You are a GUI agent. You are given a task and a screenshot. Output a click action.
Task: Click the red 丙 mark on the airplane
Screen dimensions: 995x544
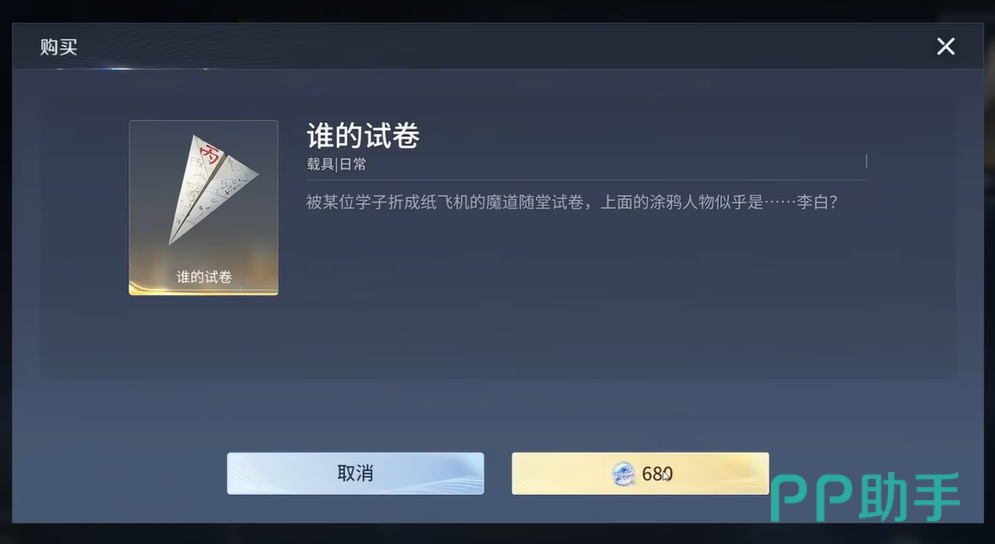(x=208, y=154)
